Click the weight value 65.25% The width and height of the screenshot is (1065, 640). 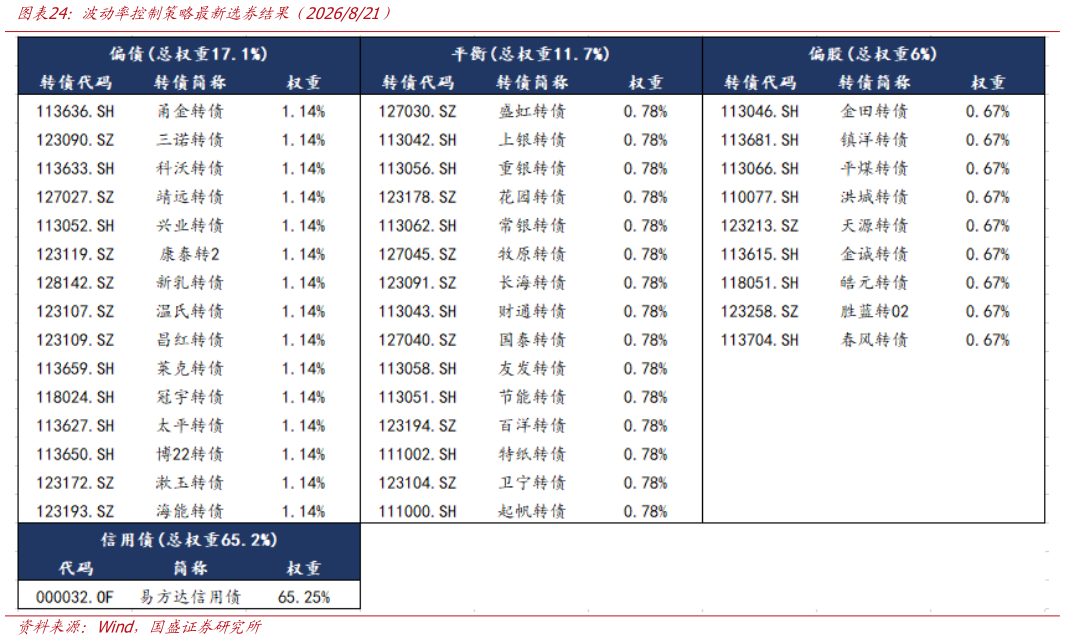point(304,597)
